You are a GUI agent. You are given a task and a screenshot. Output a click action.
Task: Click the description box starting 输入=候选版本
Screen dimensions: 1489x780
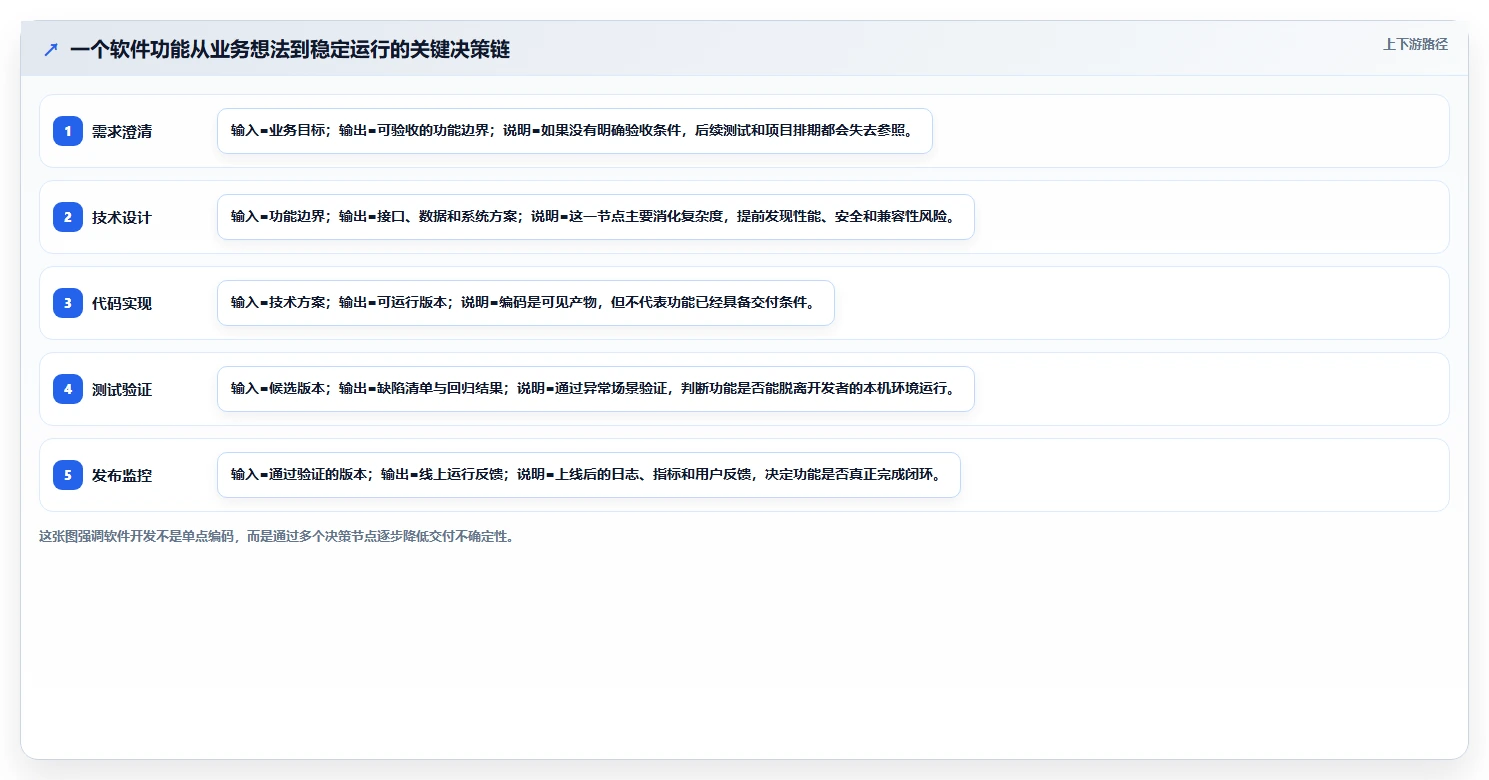coord(596,389)
